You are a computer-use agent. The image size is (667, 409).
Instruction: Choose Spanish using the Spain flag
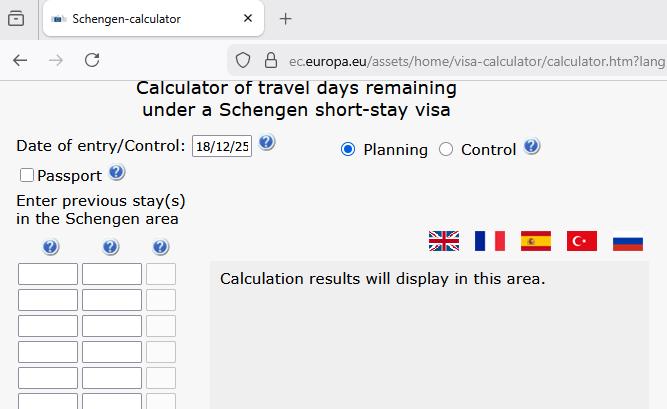tap(536, 241)
